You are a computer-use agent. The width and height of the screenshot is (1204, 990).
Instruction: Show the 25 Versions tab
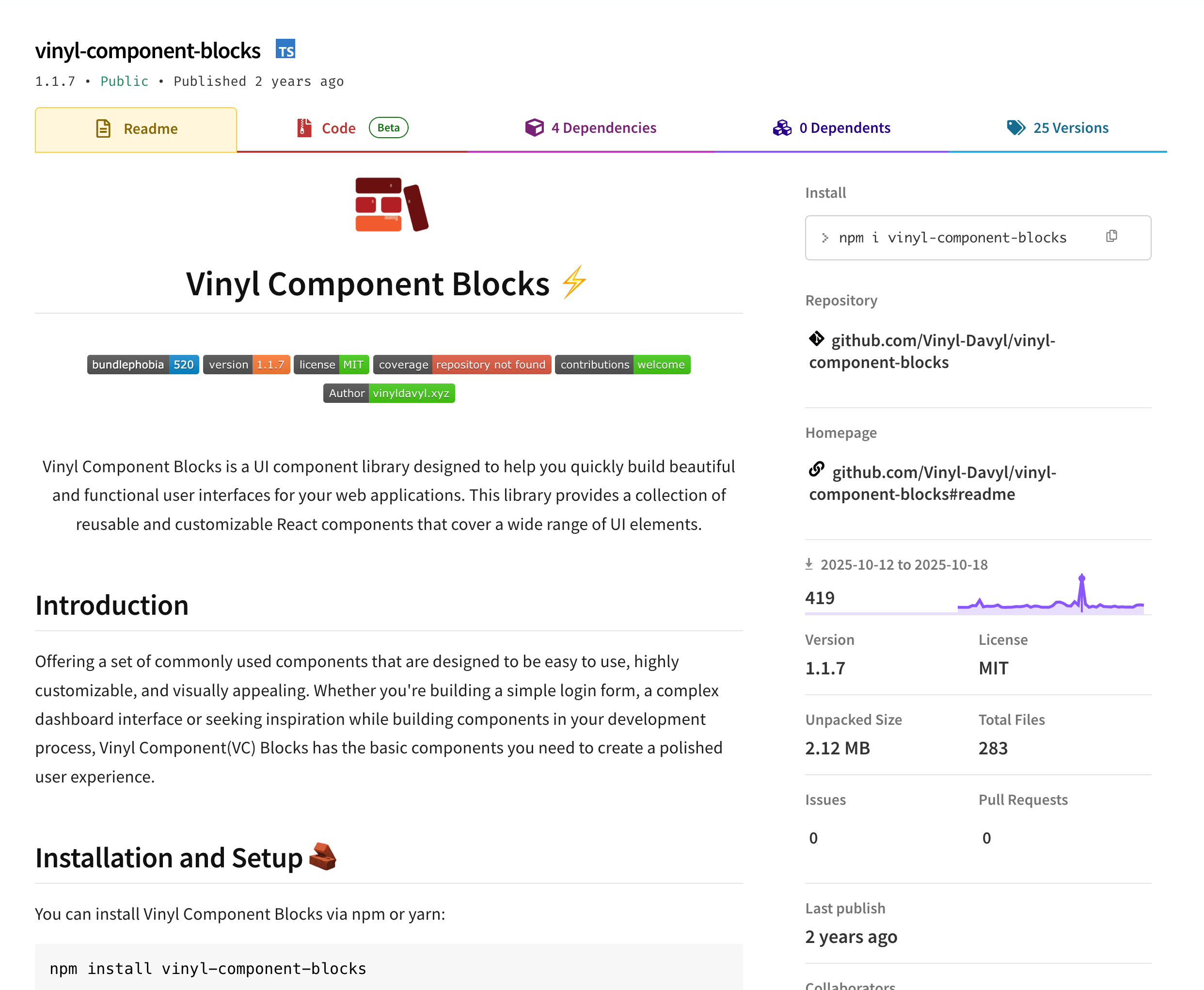(x=1058, y=128)
